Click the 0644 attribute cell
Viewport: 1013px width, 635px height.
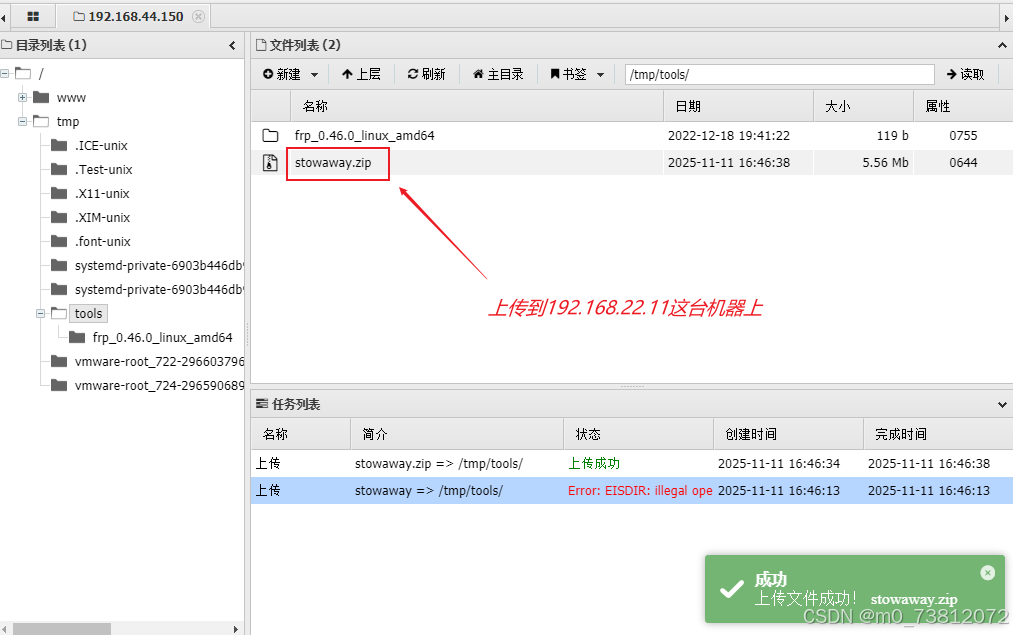[963, 163]
